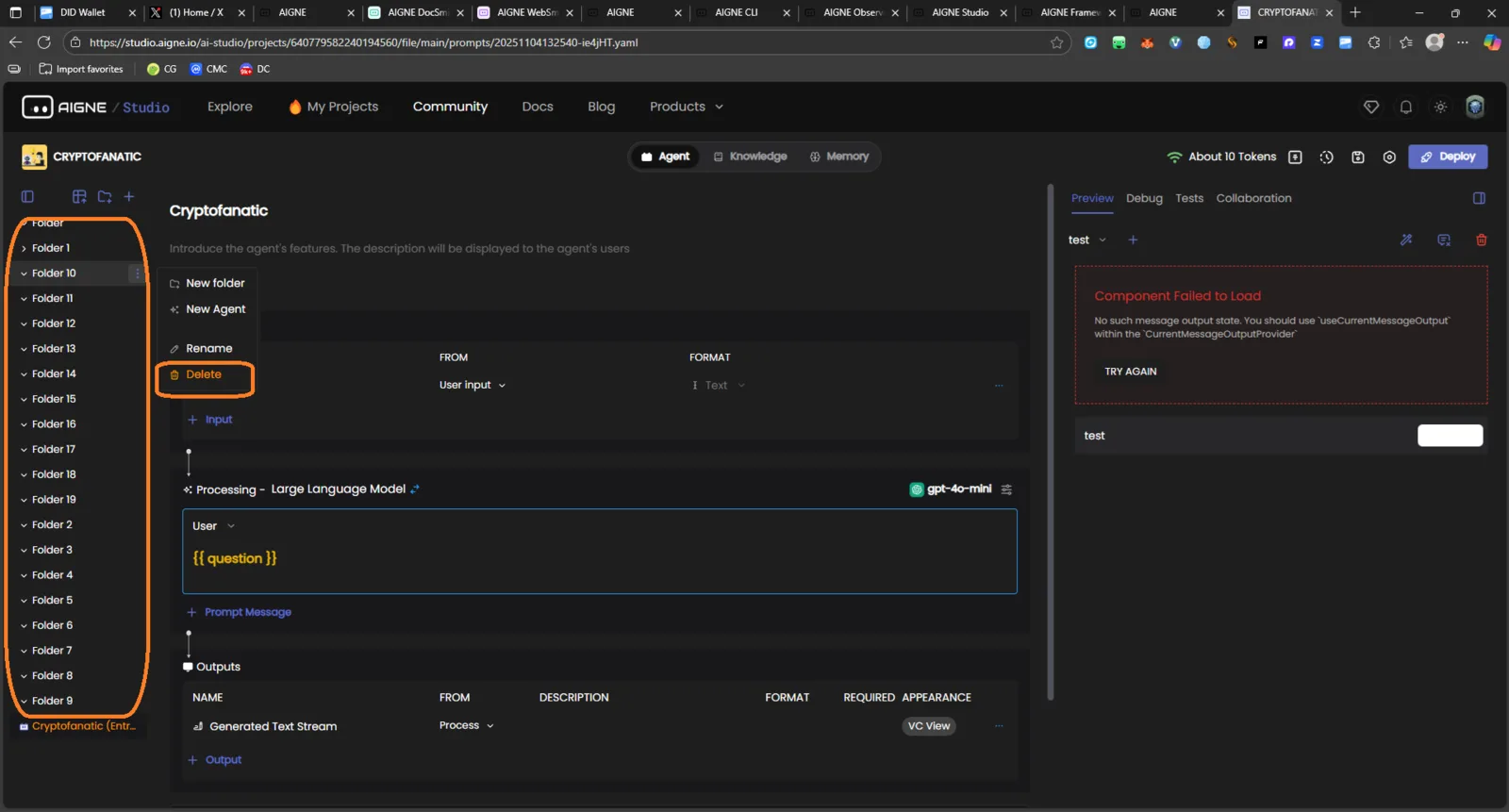Viewport: 1509px width, 812px height.
Task: Collapse the left sidebar panel icon
Action: click(27, 197)
